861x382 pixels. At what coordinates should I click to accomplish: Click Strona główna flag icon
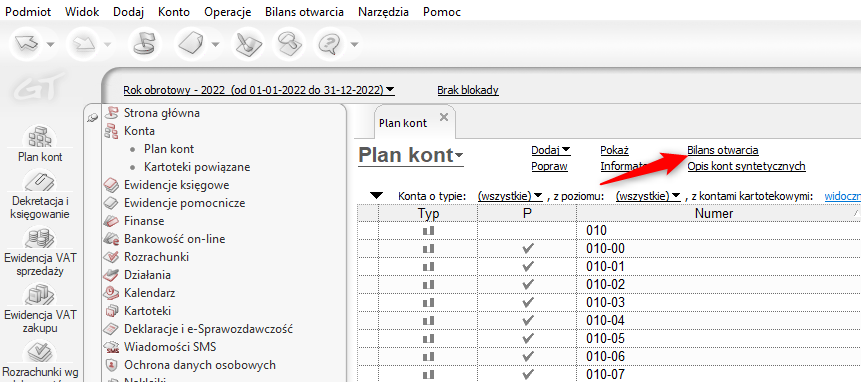pos(111,113)
